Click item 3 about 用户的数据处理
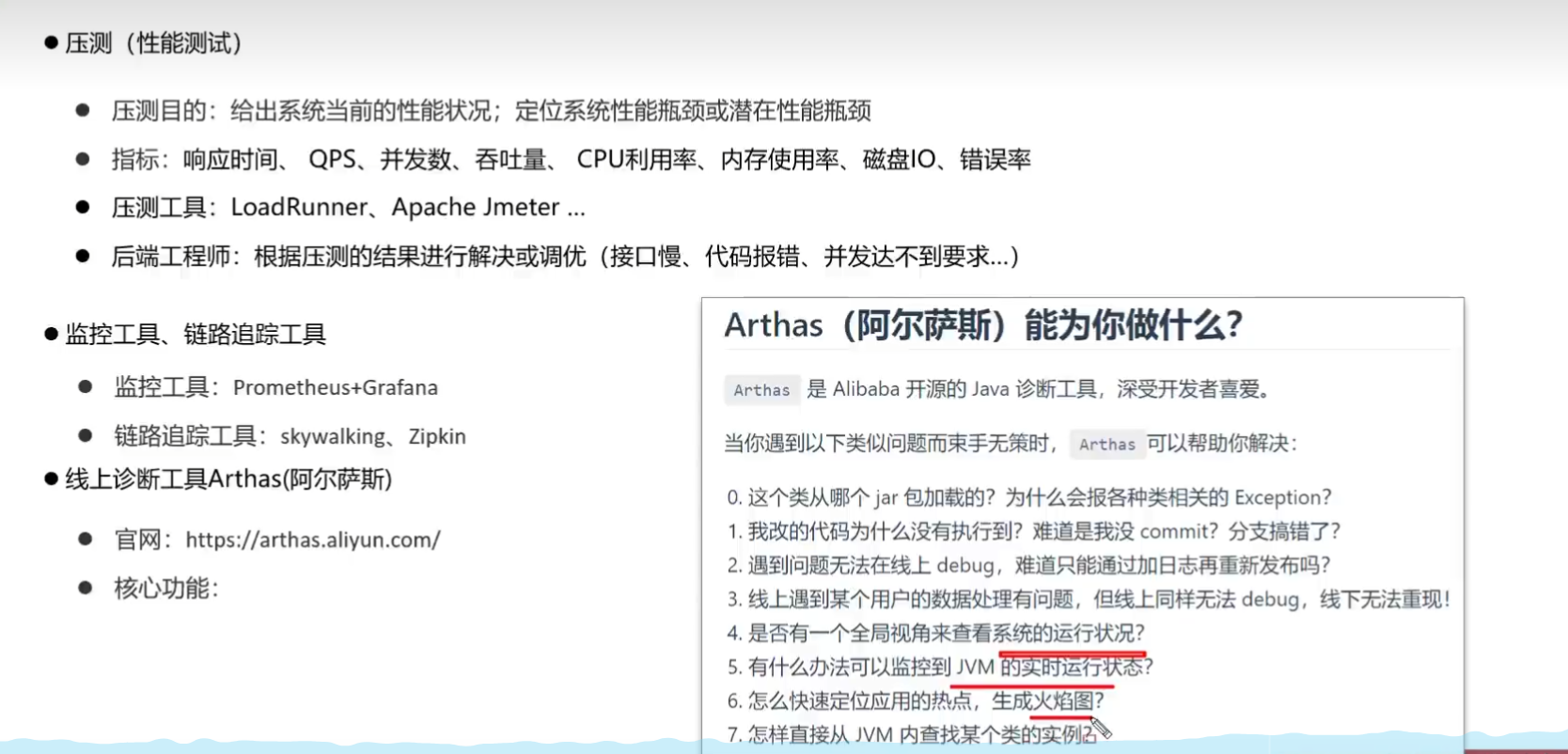Viewport: 1568px width, 754px height. (x=1089, y=599)
